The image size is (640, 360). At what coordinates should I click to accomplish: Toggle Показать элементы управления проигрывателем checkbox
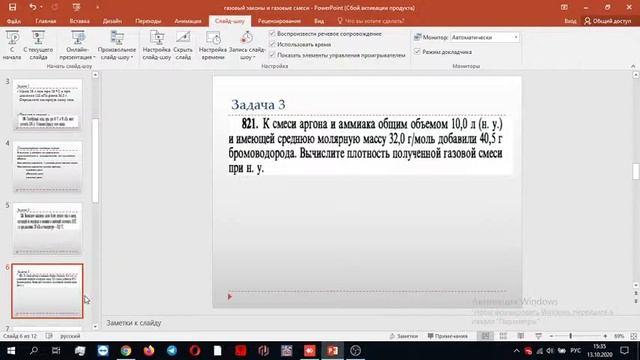tap(272, 55)
